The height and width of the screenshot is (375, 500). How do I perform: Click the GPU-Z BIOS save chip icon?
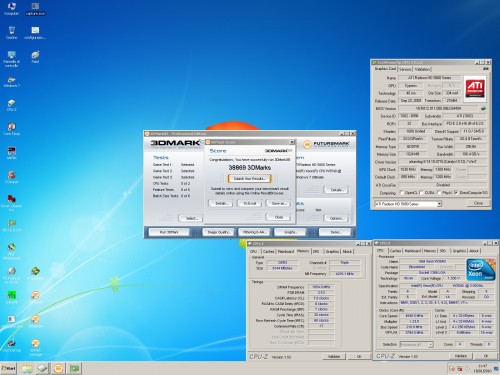483,108
